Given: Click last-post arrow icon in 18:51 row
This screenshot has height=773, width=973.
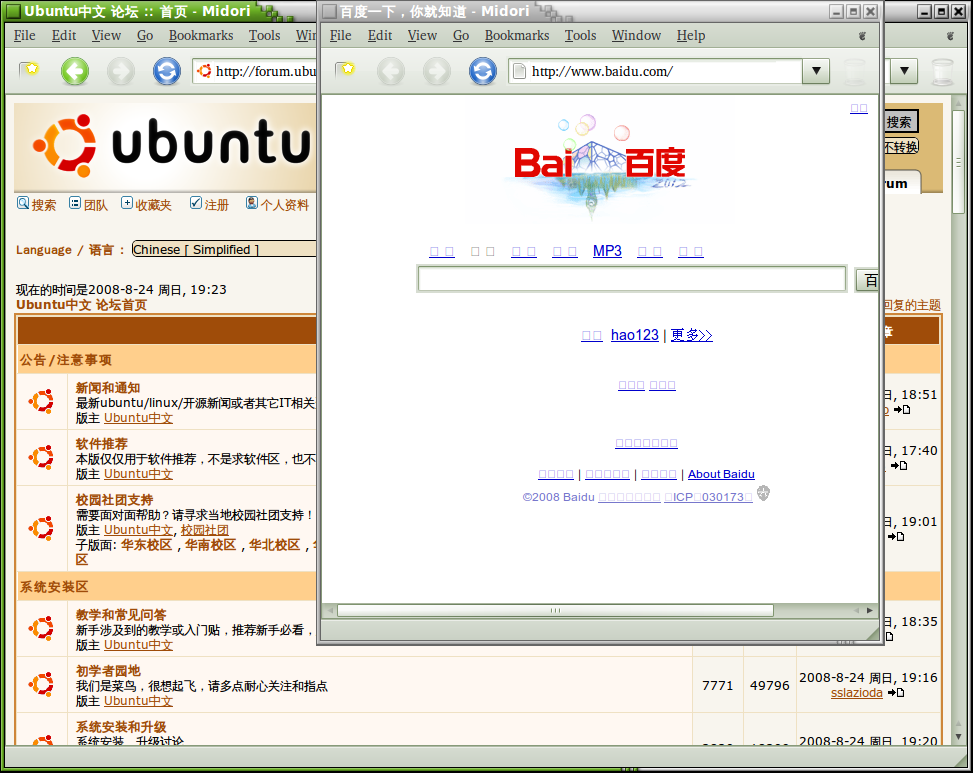Looking at the screenshot, I should click(x=902, y=409).
